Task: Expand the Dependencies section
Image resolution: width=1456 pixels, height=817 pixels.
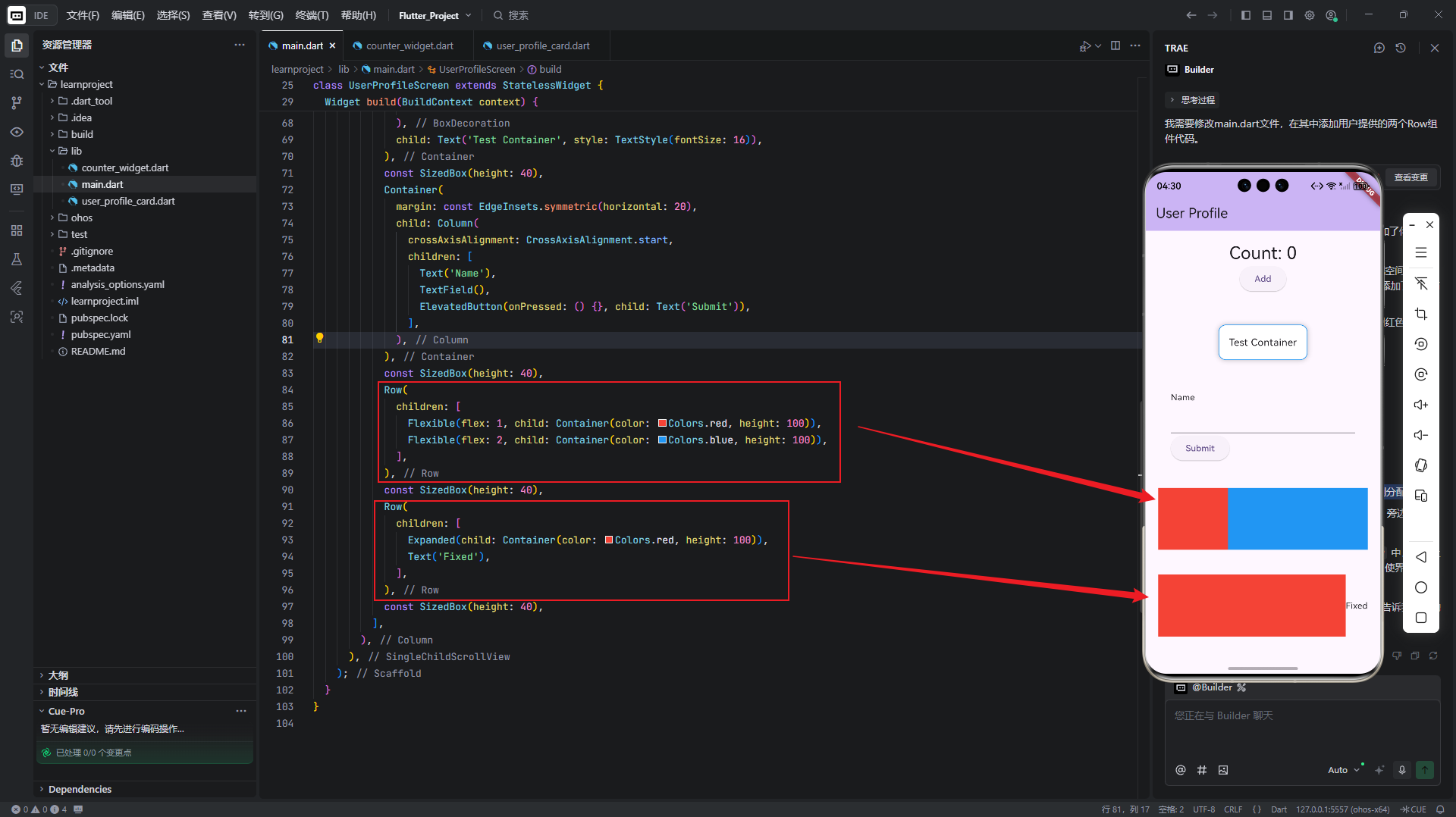Action: 80,789
